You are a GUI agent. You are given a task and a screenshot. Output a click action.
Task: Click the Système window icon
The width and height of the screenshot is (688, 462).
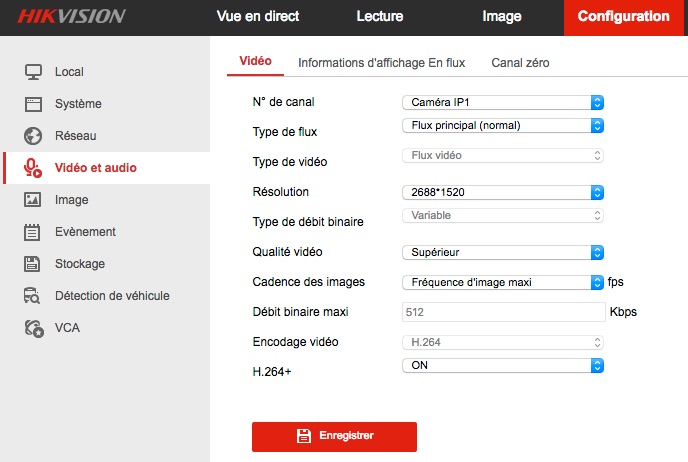coord(33,103)
